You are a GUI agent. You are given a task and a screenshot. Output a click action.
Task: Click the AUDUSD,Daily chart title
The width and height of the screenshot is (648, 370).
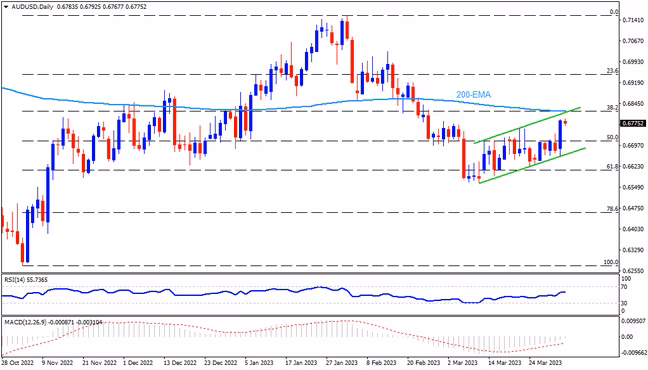click(32, 7)
